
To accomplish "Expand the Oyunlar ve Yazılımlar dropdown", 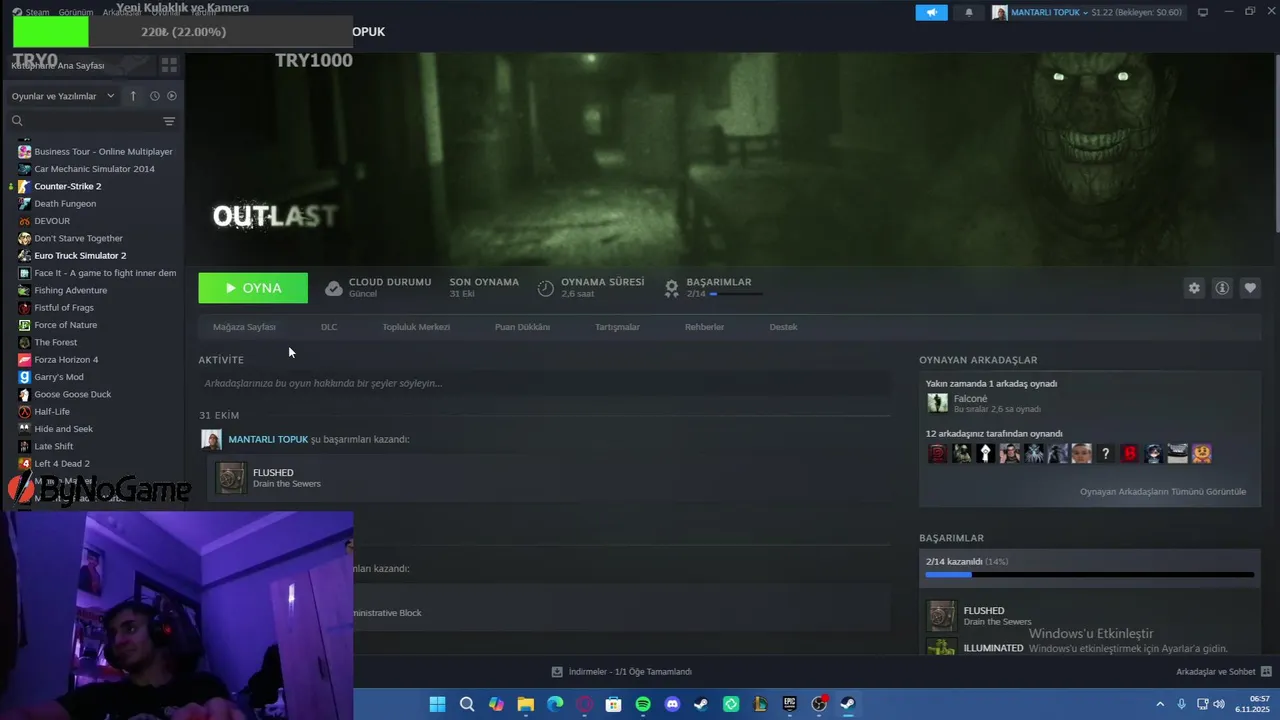I will tap(63, 96).
